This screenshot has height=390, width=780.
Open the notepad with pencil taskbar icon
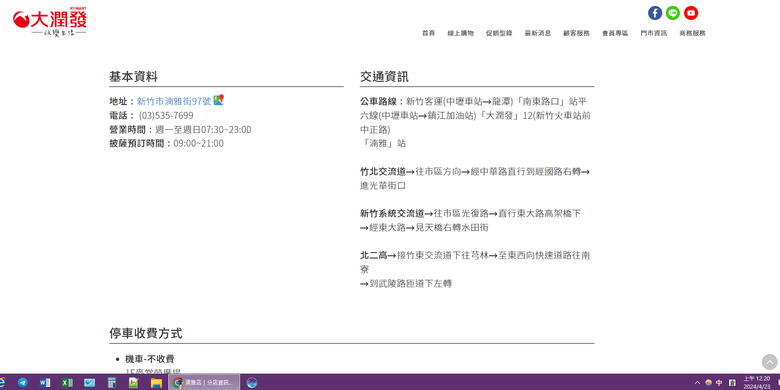tap(133, 383)
